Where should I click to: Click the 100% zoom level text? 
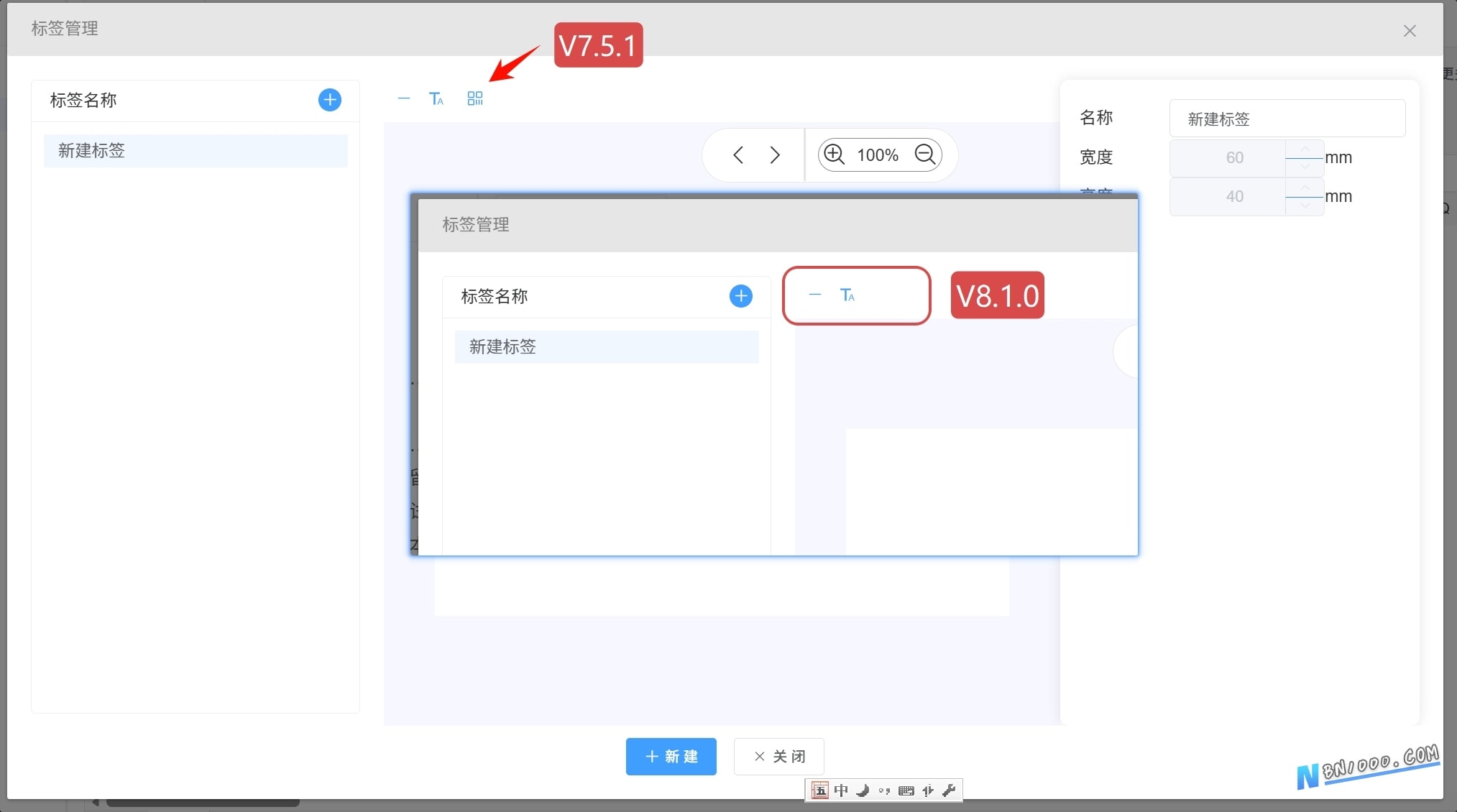tap(878, 155)
